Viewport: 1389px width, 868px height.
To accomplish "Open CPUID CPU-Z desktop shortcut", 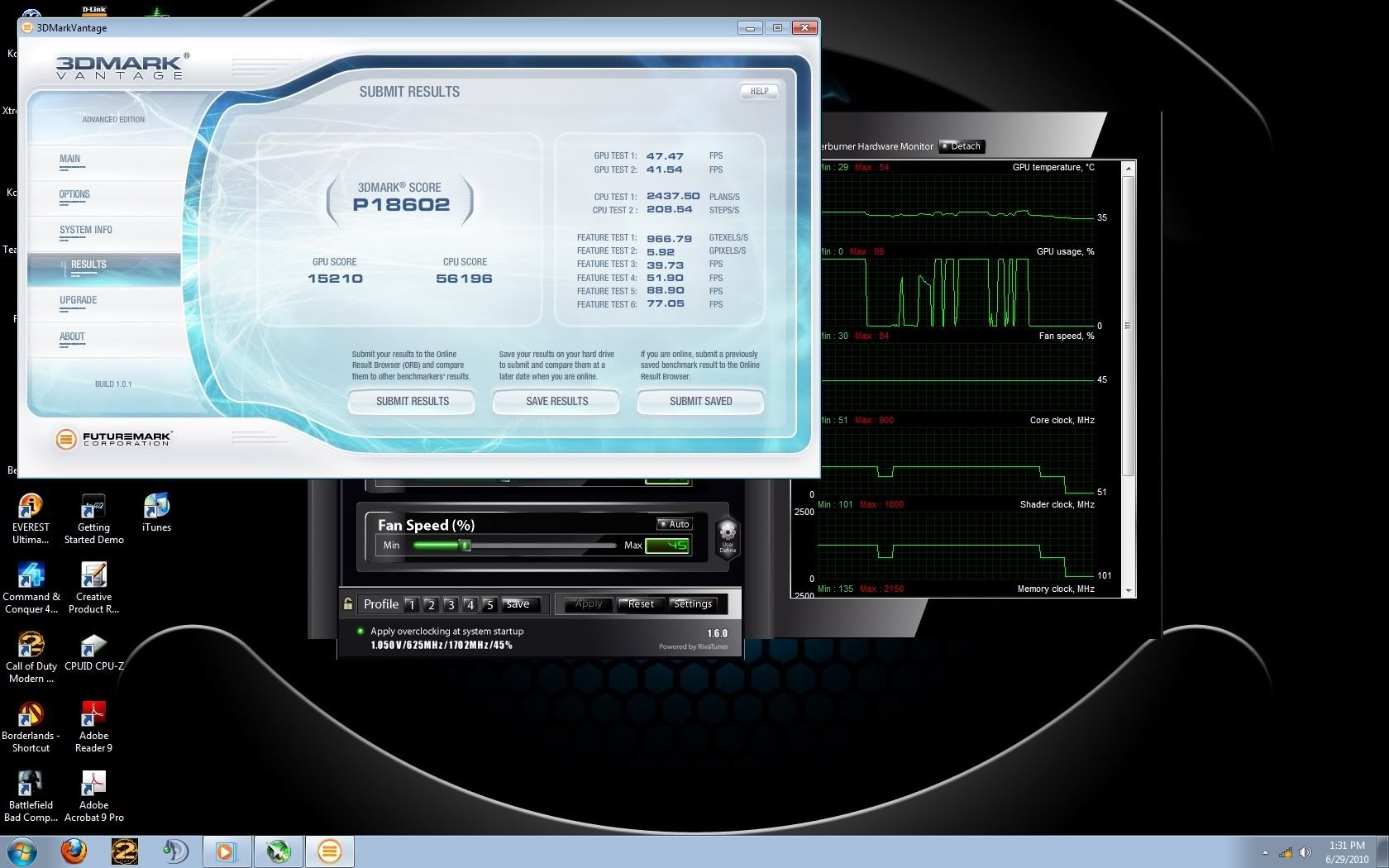I will click(93, 651).
